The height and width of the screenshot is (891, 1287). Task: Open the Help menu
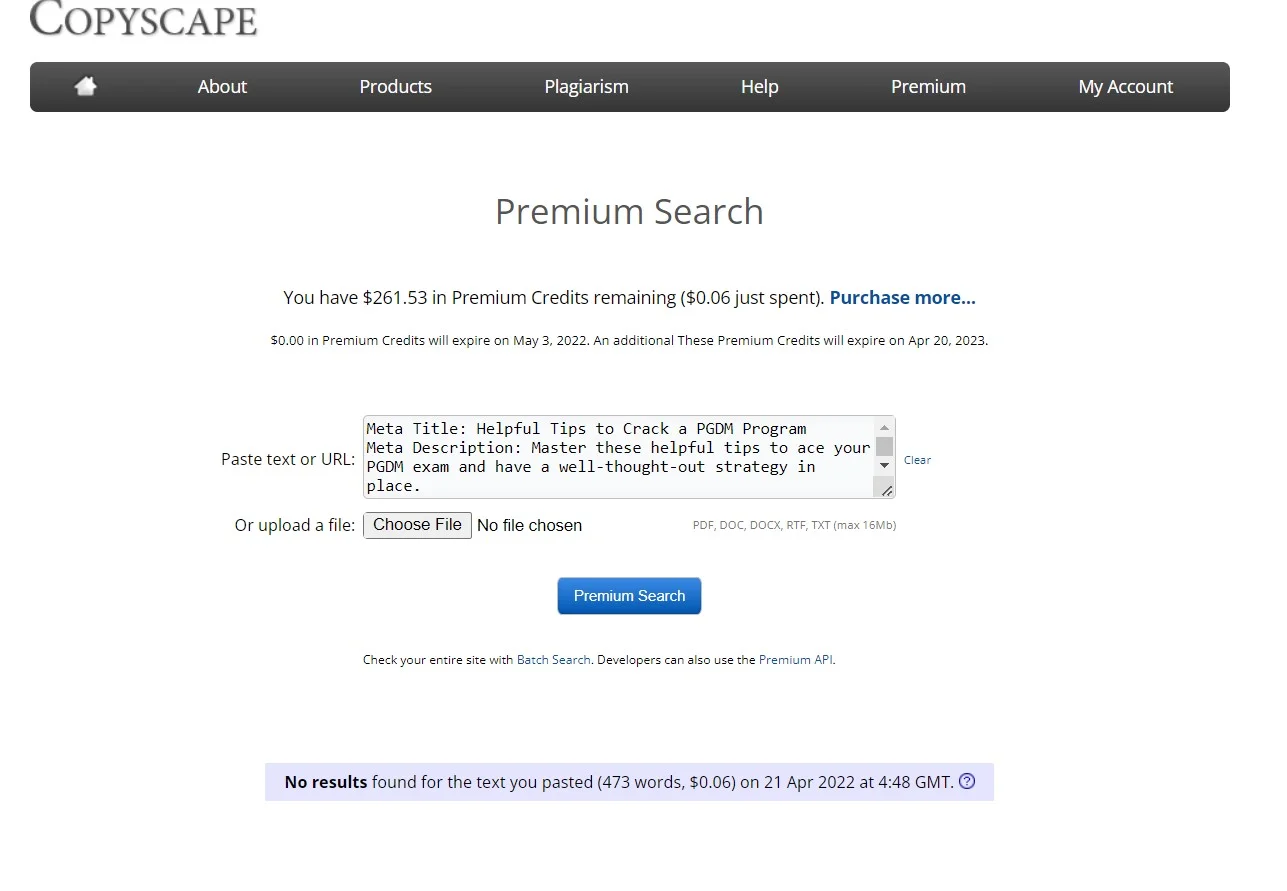pyautogui.click(x=759, y=87)
